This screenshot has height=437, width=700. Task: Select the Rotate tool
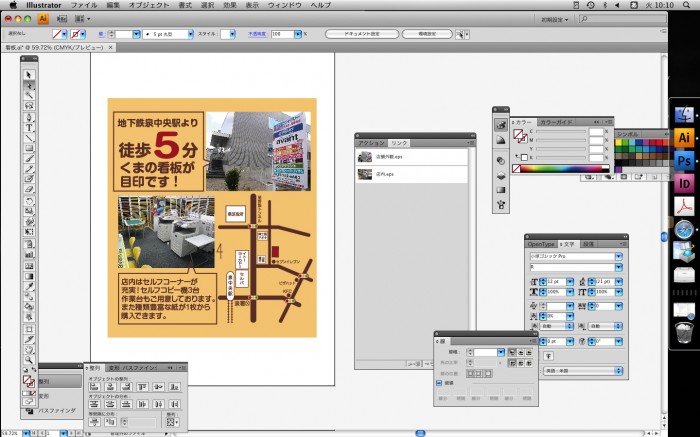(x=29, y=201)
